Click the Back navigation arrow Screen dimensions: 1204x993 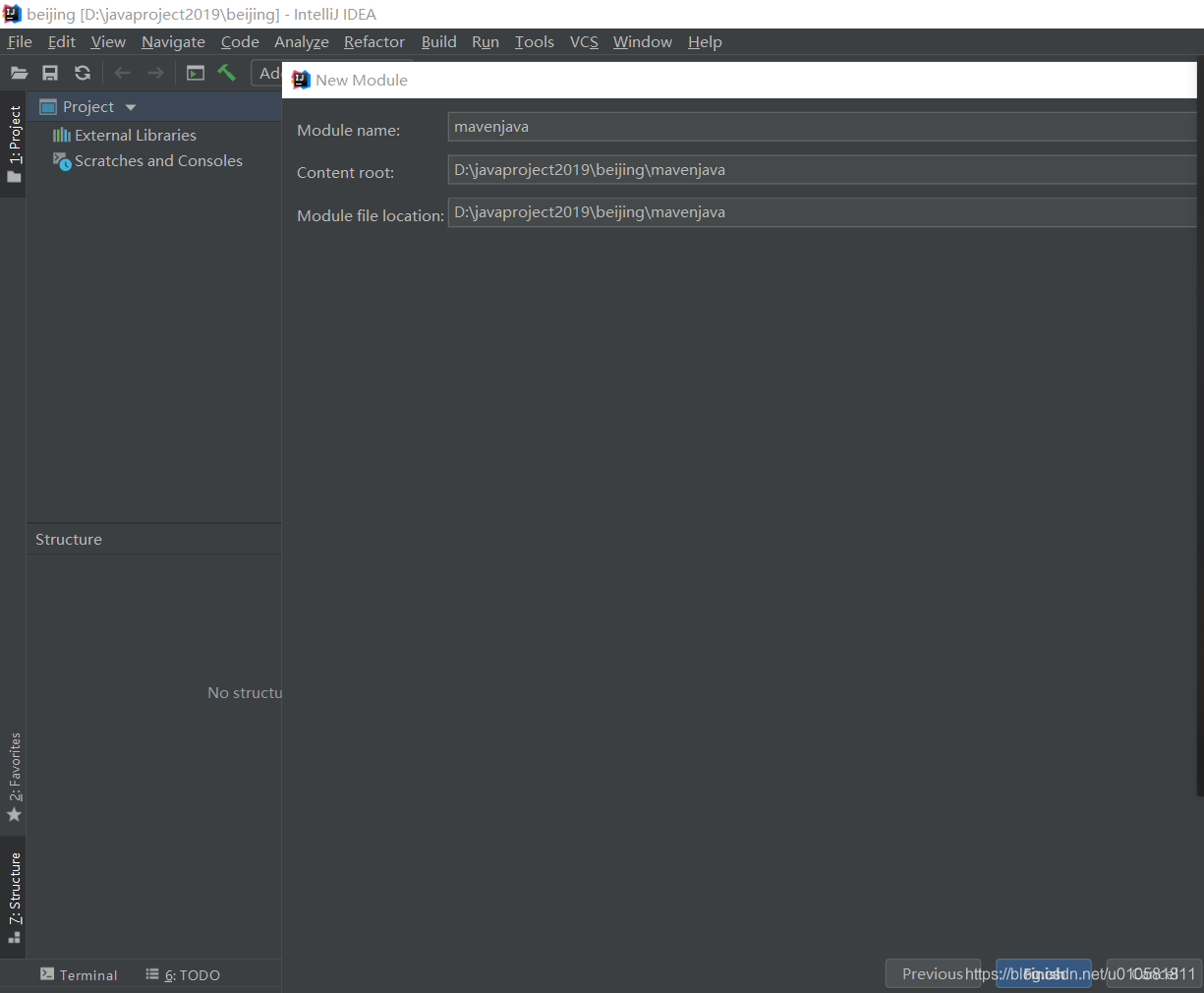point(122,73)
